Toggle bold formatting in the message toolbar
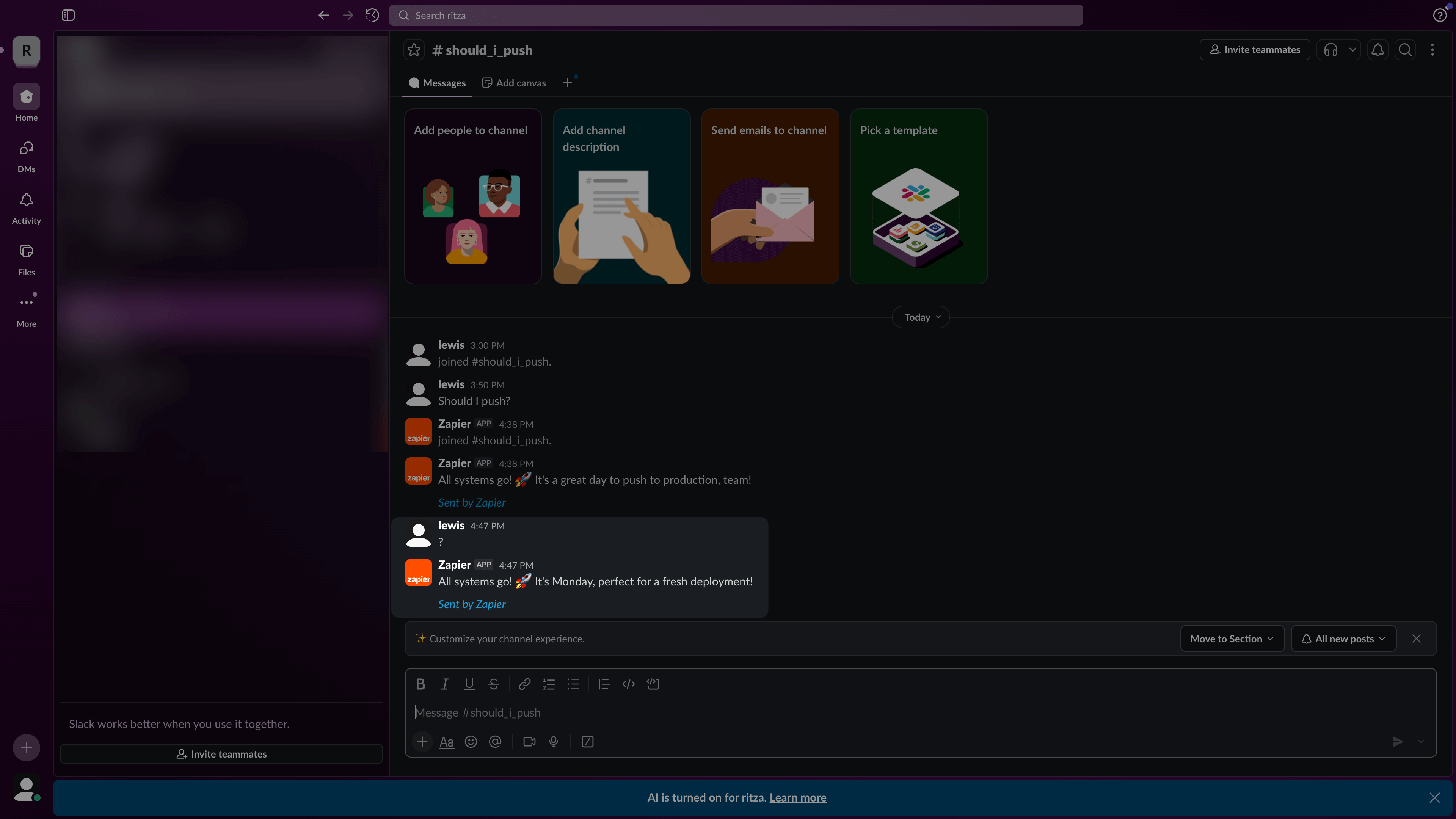The image size is (1456, 819). pyautogui.click(x=420, y=684)
